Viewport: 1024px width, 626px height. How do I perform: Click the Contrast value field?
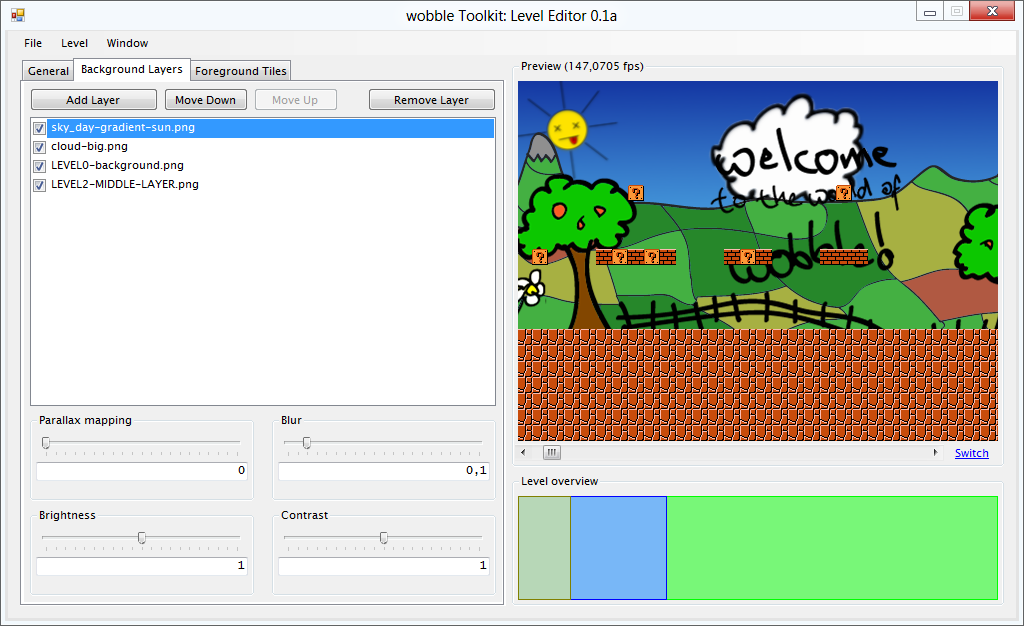pos(384,566)
